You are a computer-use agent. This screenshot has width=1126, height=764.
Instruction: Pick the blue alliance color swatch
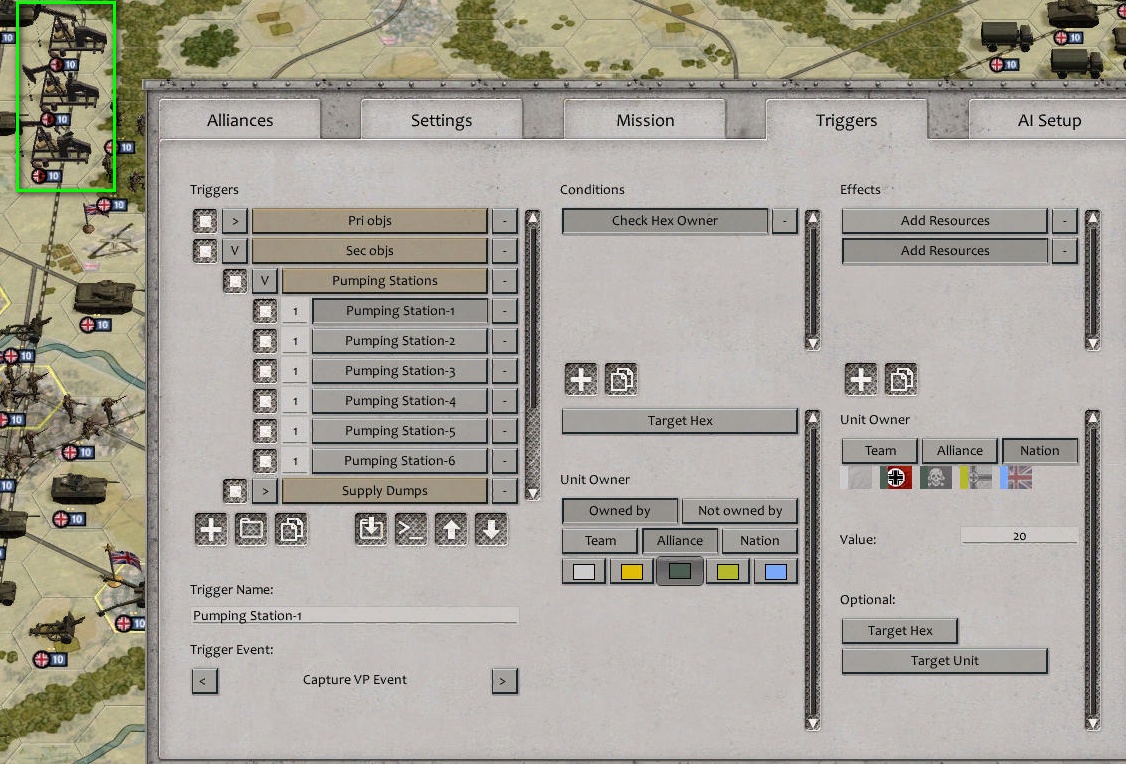(x=776, y=572)
